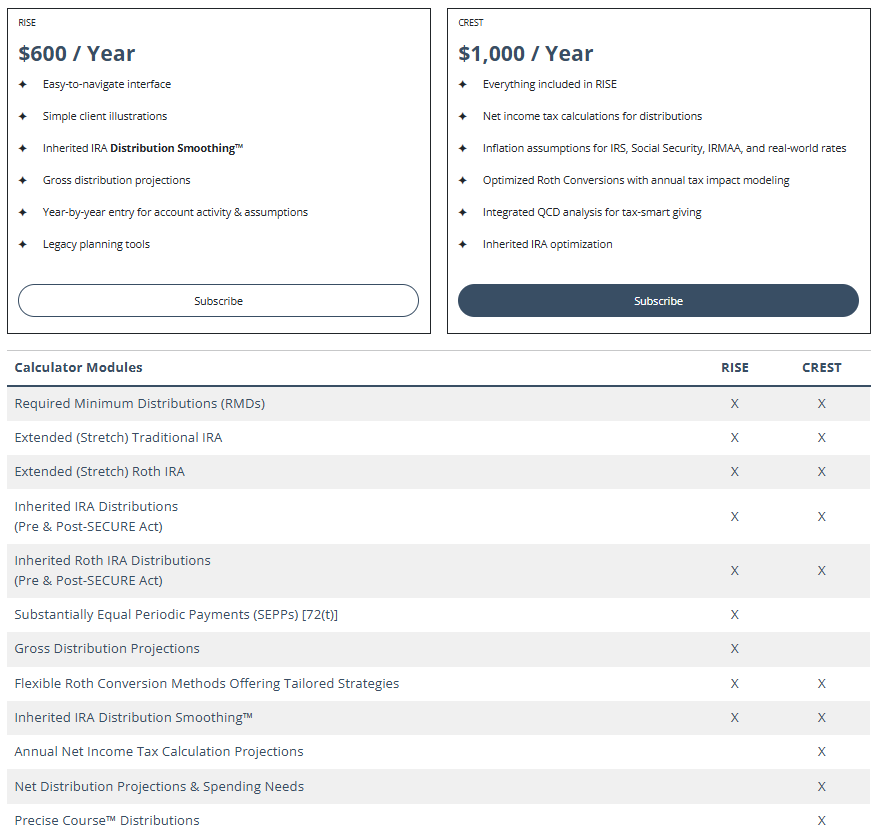Click the star bullet beside Legacy planning tools
This screenshot has width=871, height=830.
[23, 244]
